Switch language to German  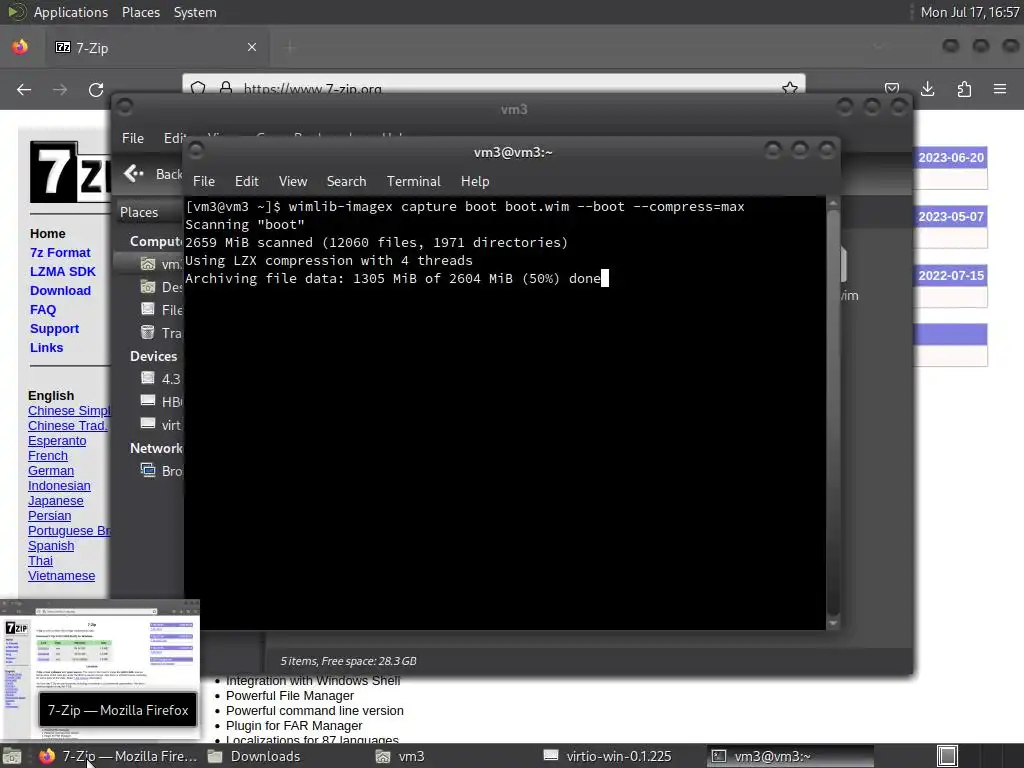(x=51, y=471)
